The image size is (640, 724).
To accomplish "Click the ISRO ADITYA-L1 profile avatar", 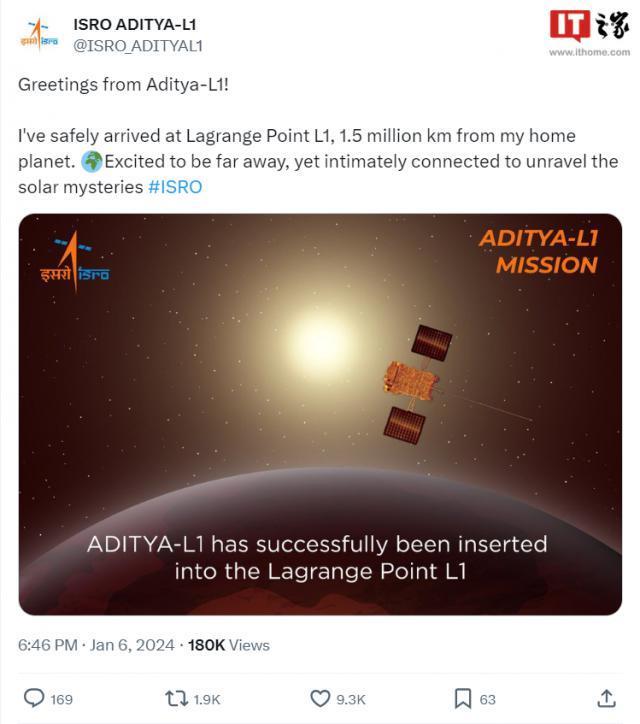I will pyautogui.click(x=38, y=33).
